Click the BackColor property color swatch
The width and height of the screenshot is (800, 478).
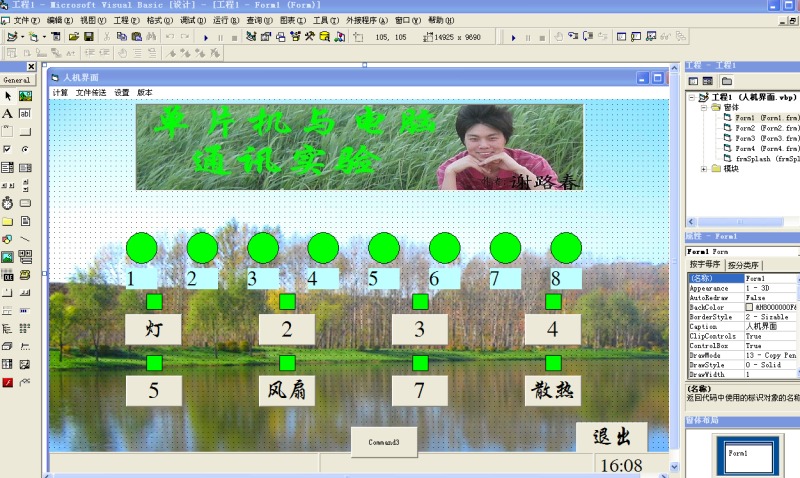point(749,307)
